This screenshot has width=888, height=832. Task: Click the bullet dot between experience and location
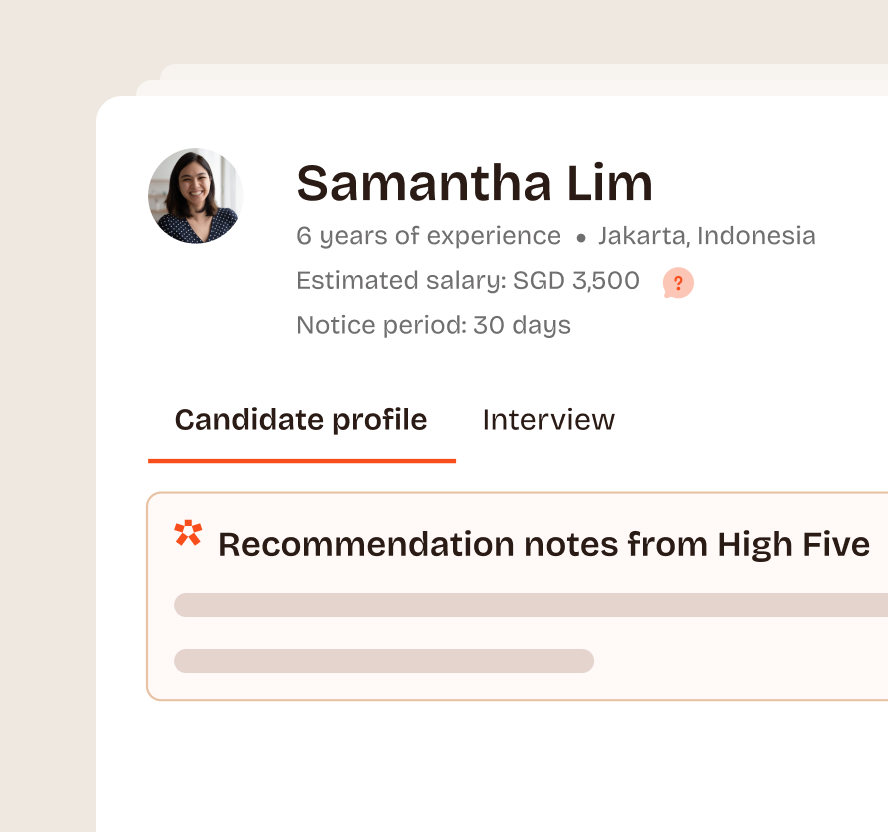[580, 238]
